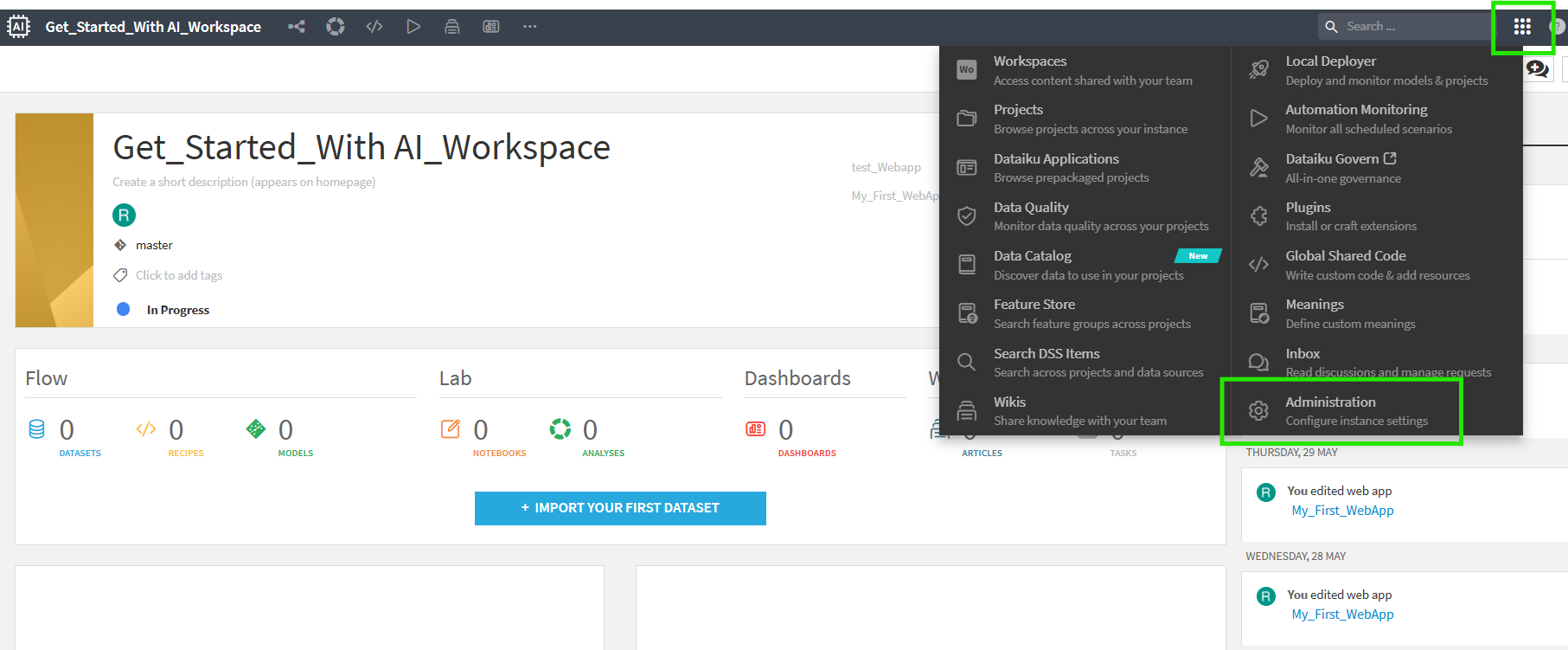
Task: Click the Data Quality shield icon
Action: [x=967, y=216]
